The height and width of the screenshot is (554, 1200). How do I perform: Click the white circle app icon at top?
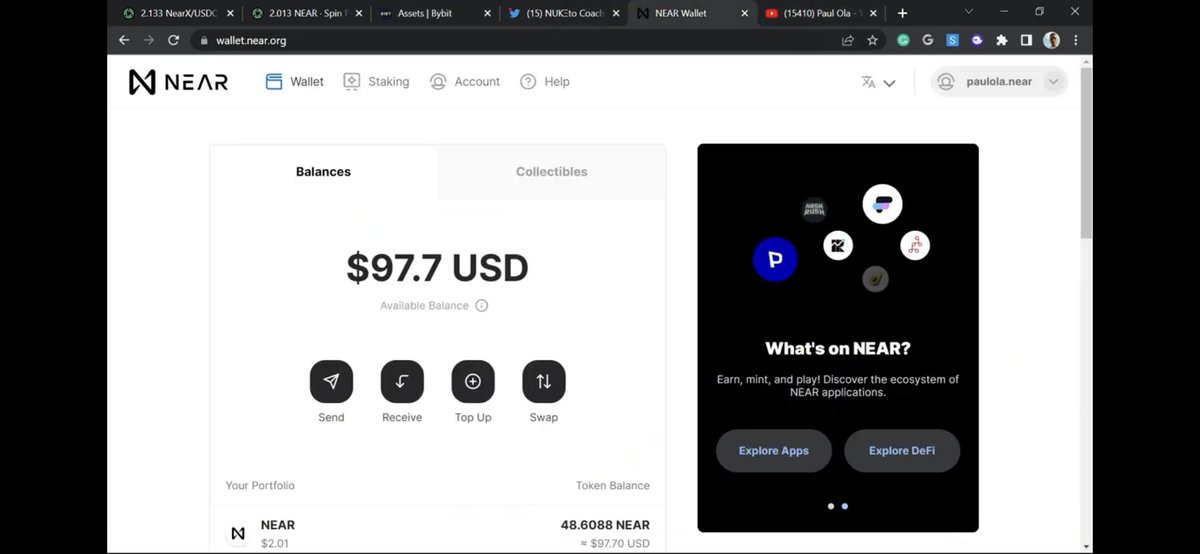(882, 204)
